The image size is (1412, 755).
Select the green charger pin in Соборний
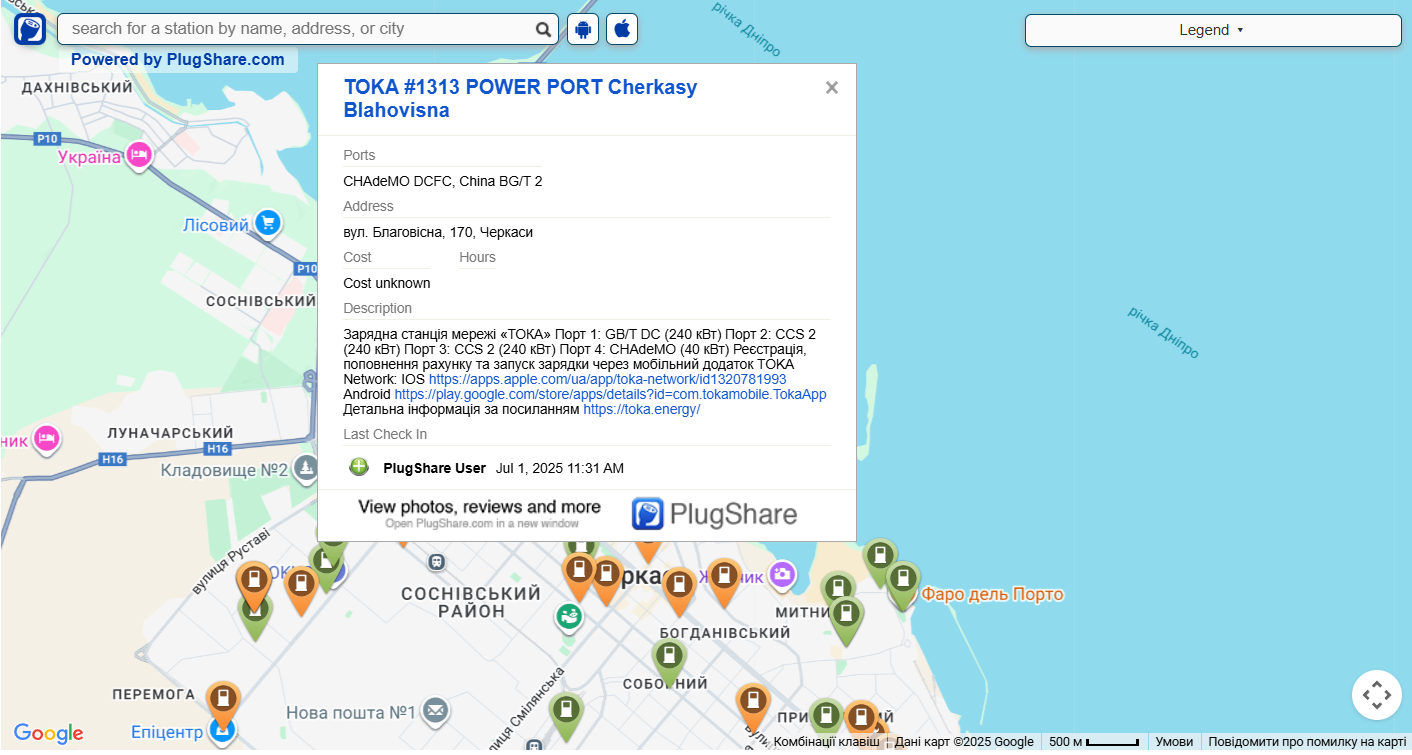tap(669, 659)
